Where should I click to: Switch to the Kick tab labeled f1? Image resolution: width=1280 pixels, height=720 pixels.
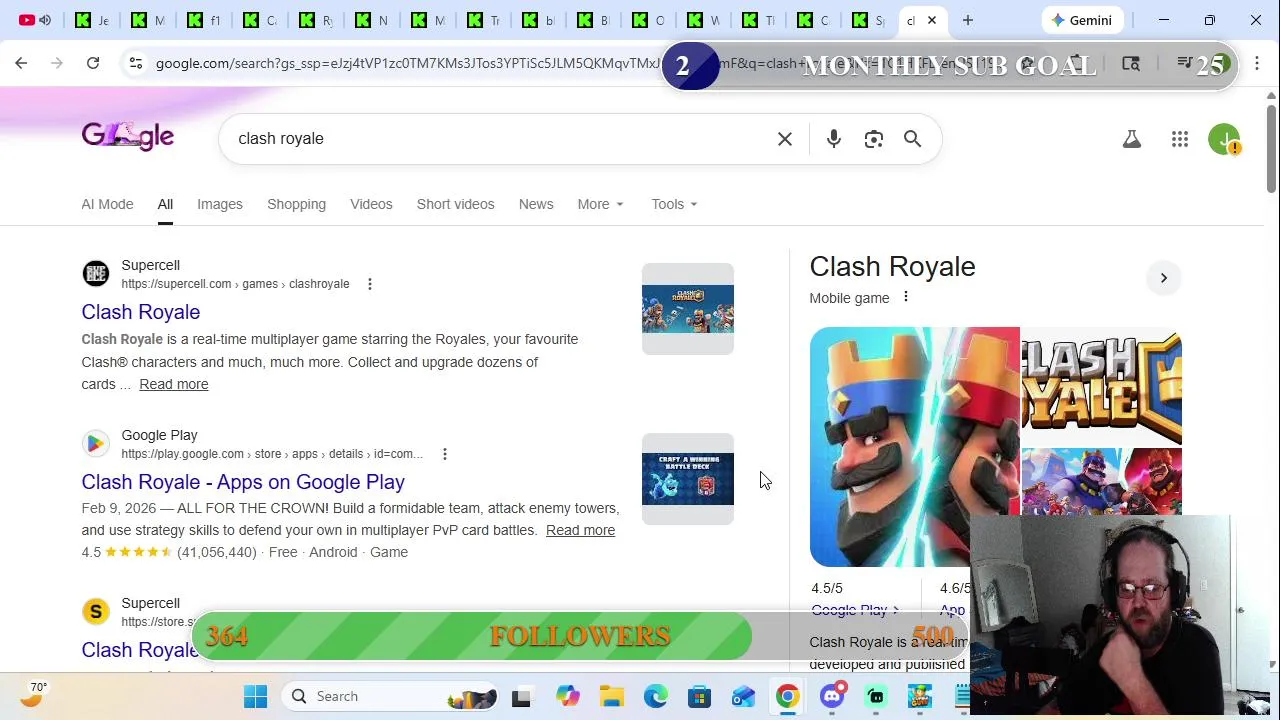[x=204, y=20]
